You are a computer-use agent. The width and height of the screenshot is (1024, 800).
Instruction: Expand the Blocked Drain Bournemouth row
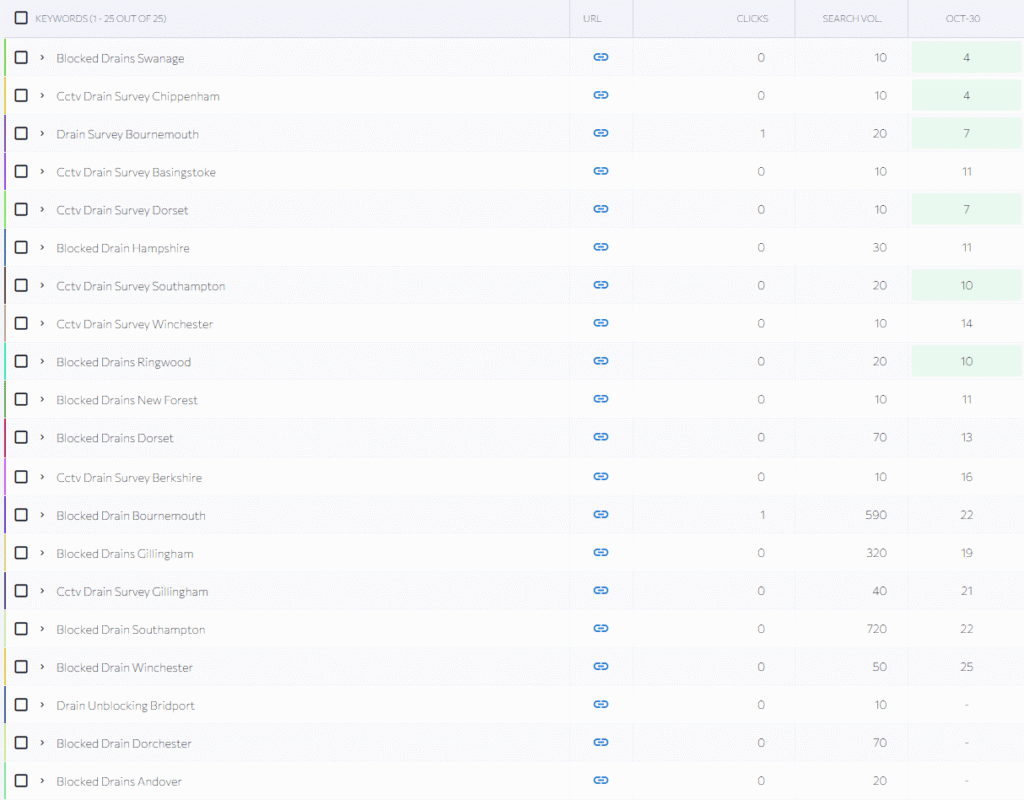pos(42,515)
